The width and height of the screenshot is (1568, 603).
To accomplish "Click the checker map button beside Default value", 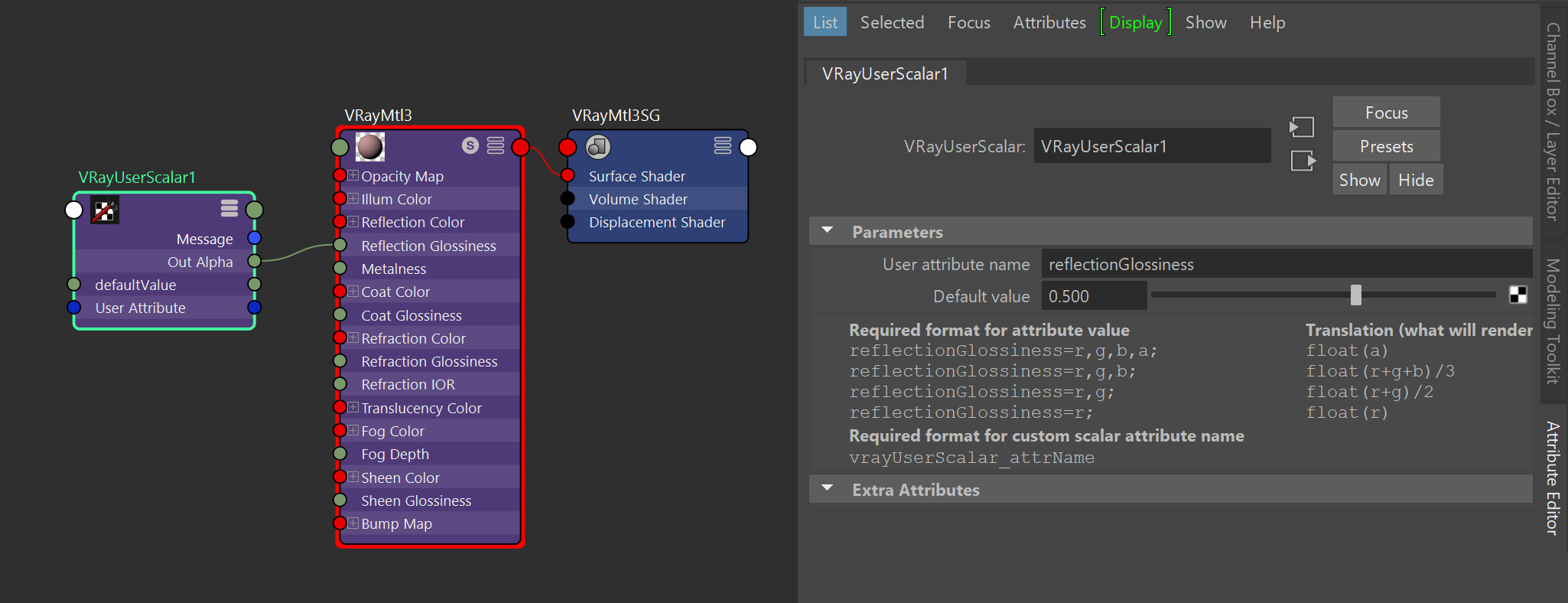I will point(1518,295).
